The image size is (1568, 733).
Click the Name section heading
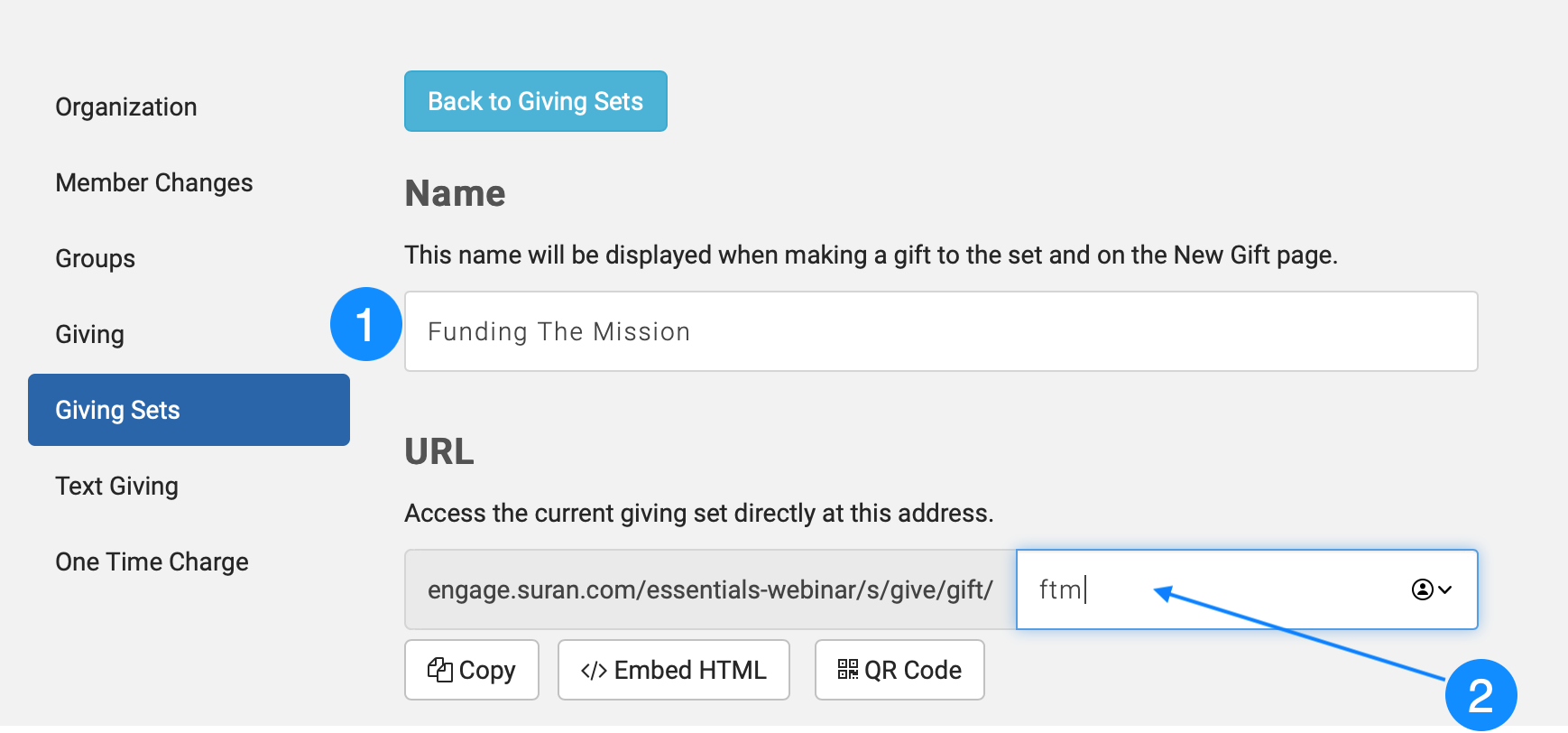click(455, 193)
